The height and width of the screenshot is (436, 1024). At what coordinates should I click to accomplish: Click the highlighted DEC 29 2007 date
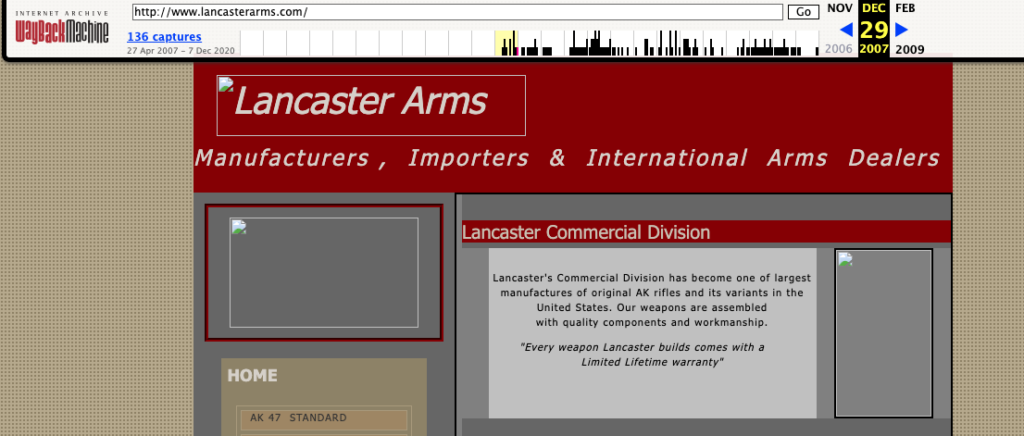(x=874, y=29)
